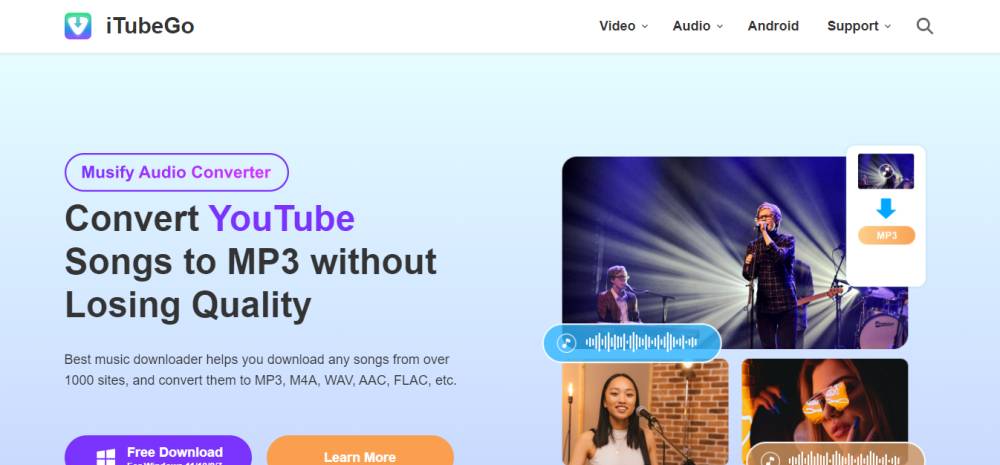
Task: Click the blue download arrow icon
Action: pyautogui.click(x=886, y=208)
